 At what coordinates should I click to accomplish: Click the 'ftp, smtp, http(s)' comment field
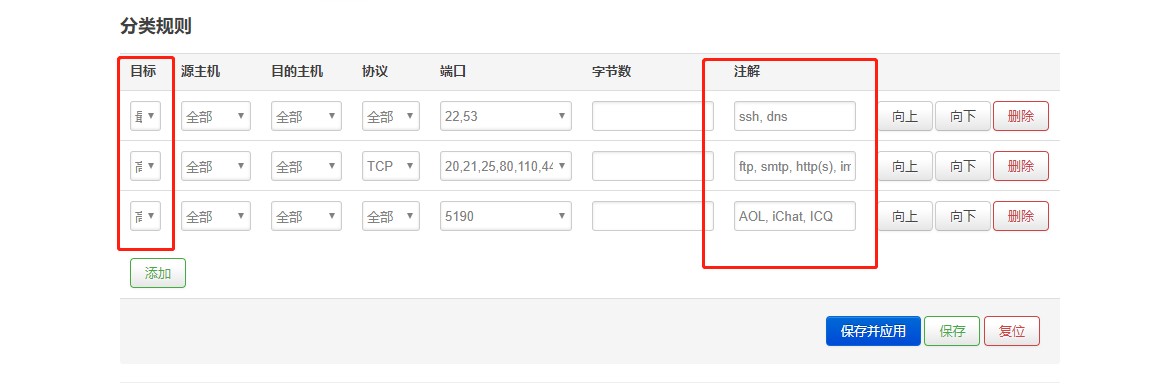click(x=795, y=166)
